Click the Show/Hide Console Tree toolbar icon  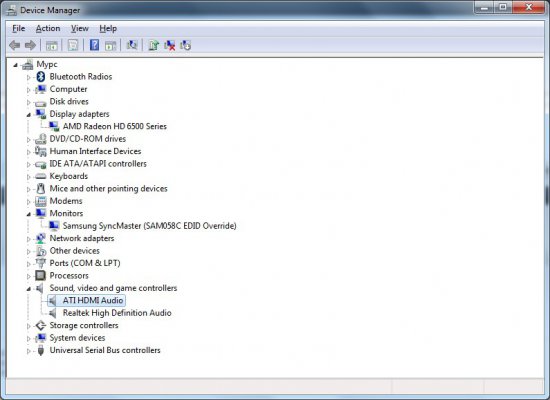(52, 45)
